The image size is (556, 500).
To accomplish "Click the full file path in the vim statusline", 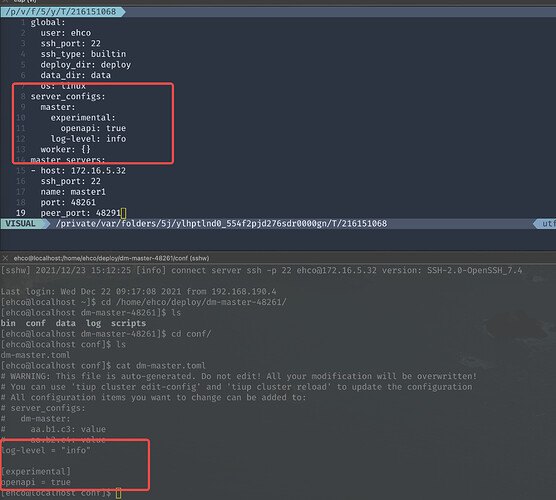I will pyautogui.click(x=221, y=224).
